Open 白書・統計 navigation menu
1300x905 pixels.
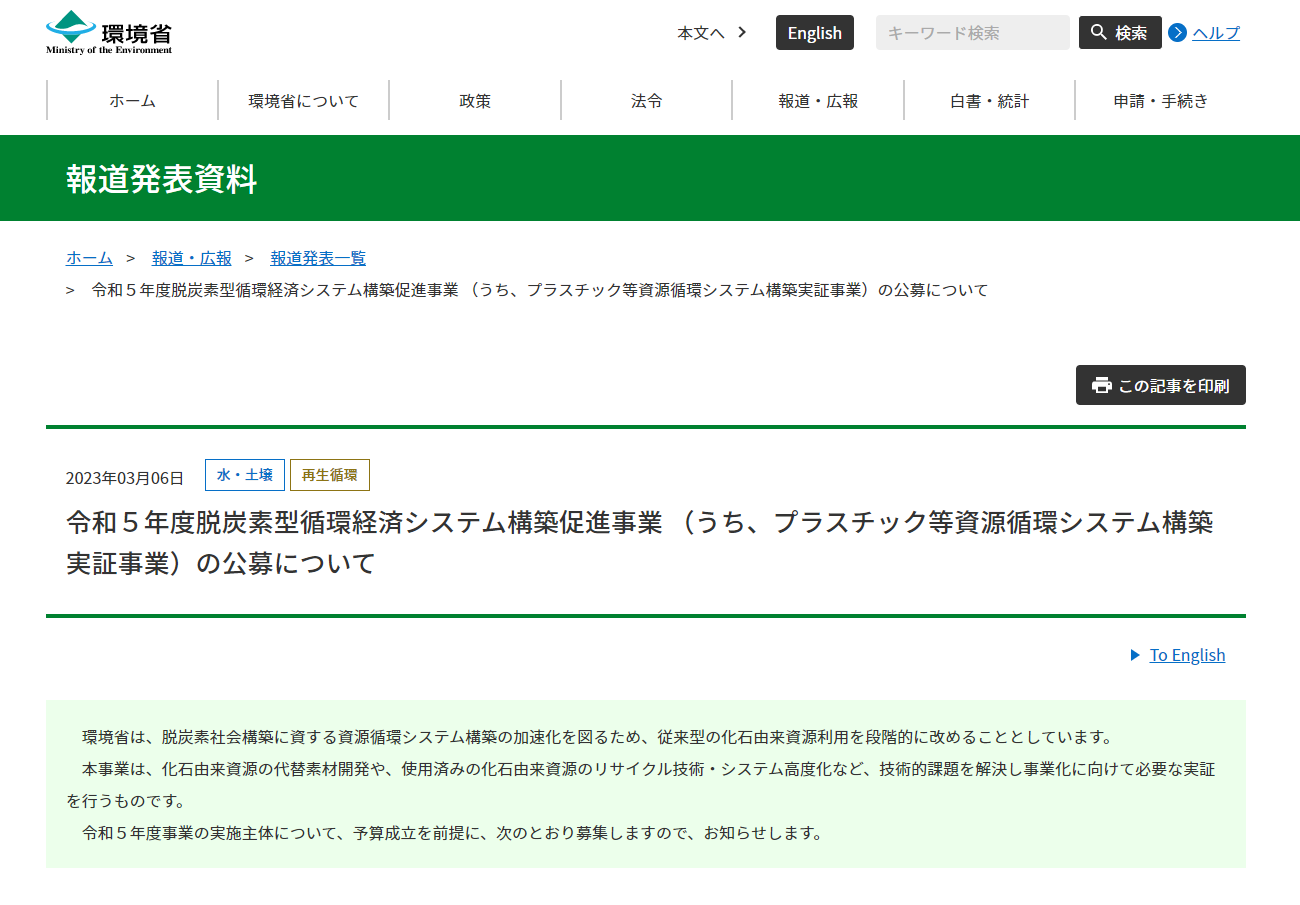point(989,100)
